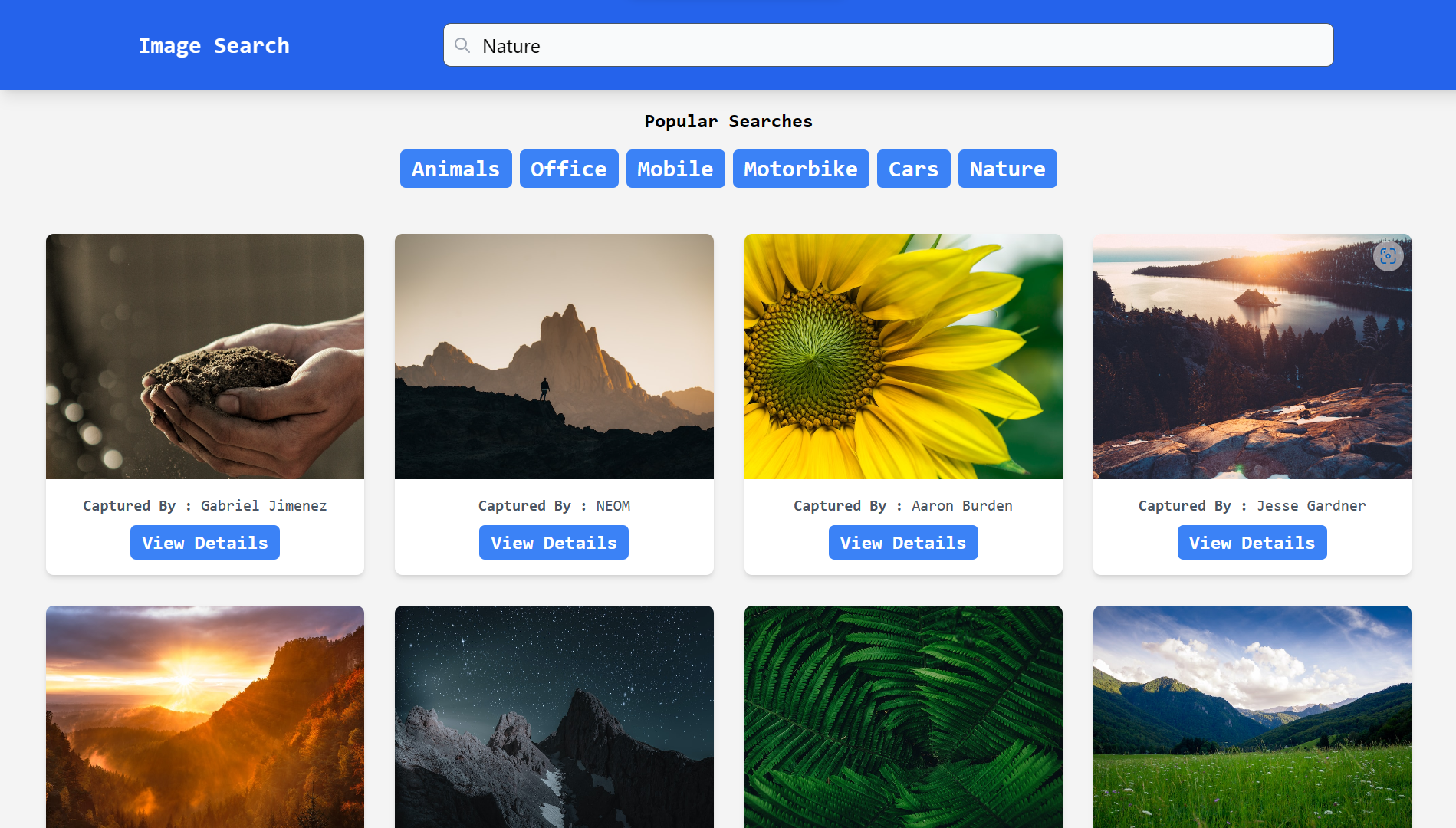Select the Motorbike popular search

coord(800,169)
